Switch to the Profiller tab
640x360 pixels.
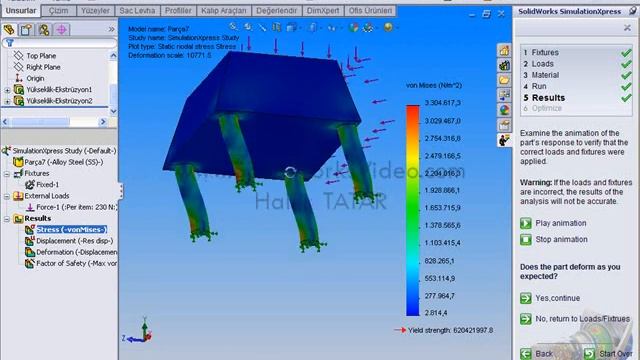pos(178,11)
